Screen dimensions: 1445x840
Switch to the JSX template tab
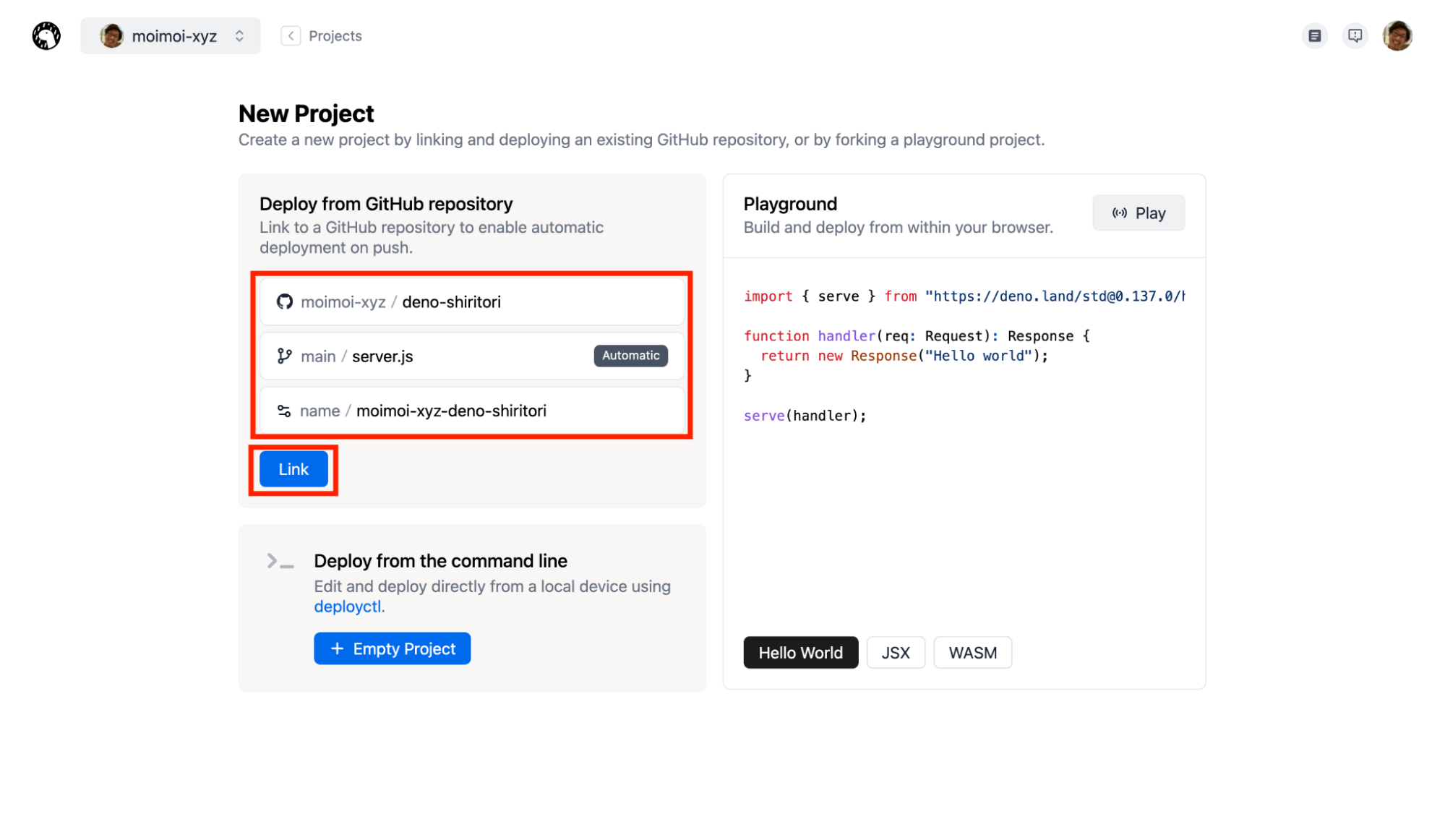click(895, 653)
